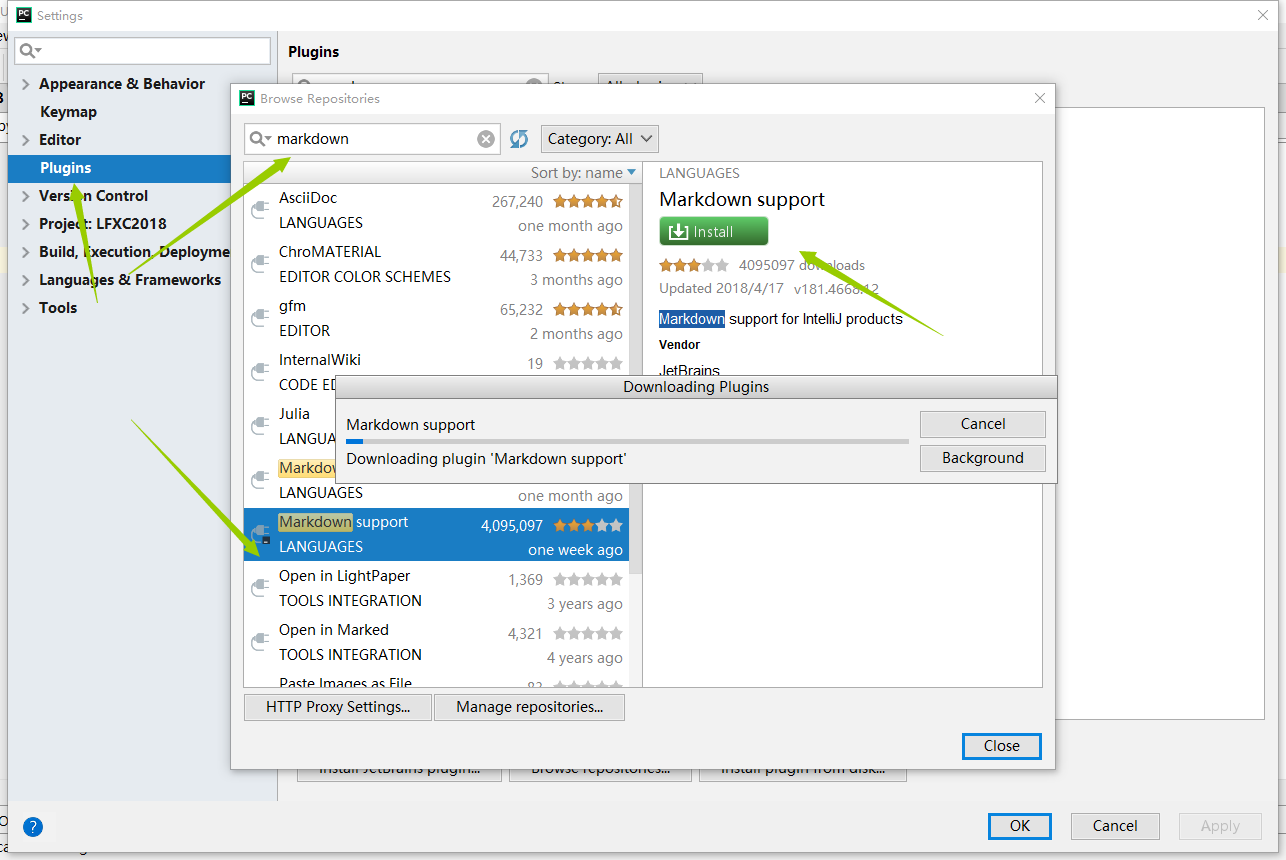Click the 1,369 download count

(525, 580)
